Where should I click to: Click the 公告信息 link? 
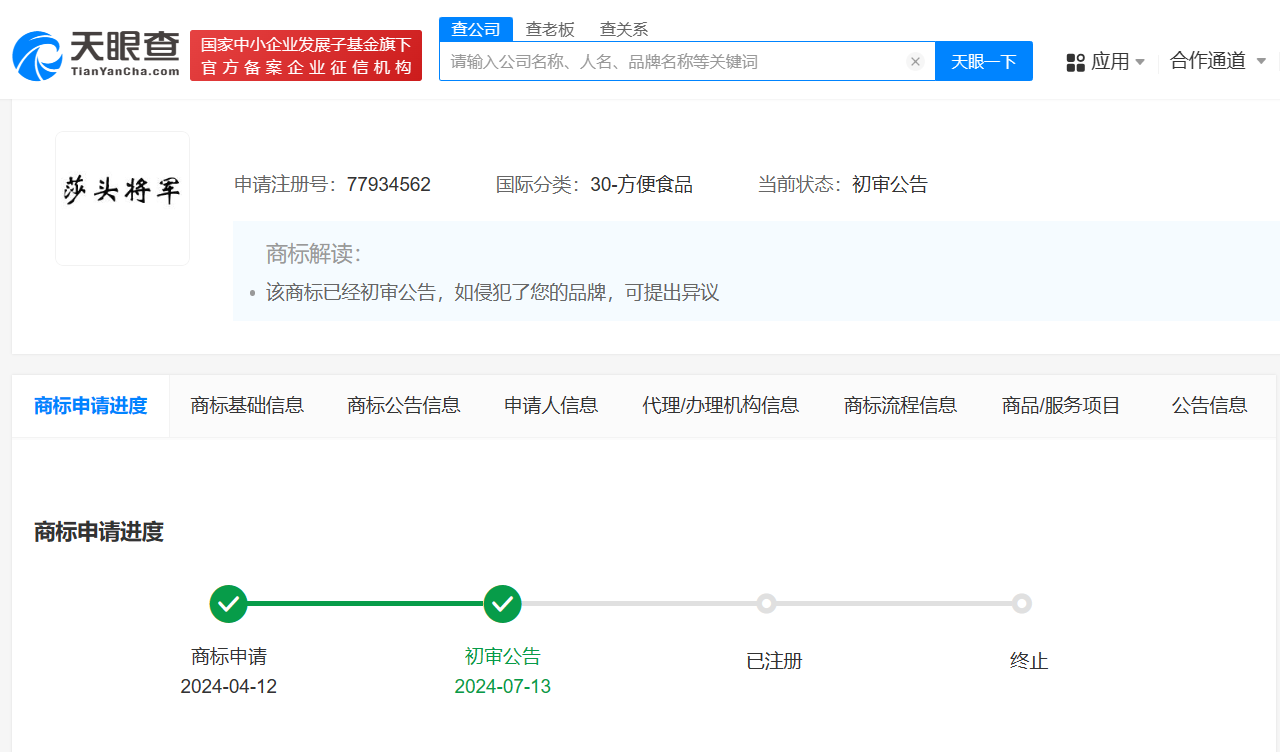coord(1209,405)
